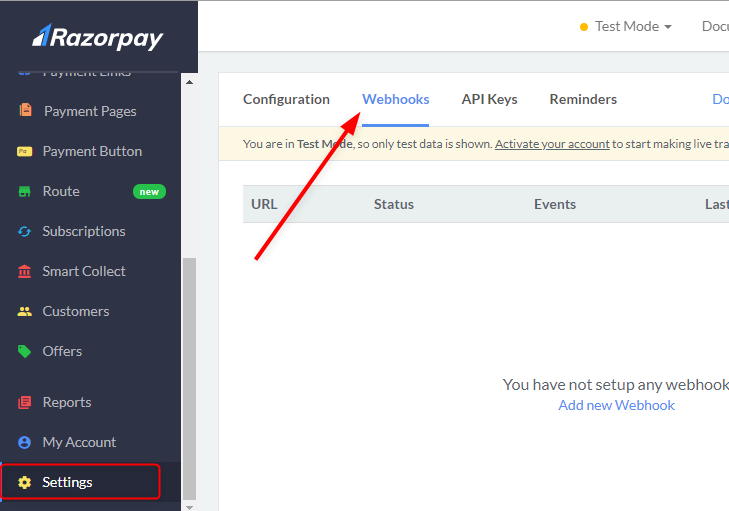Switch to the Reminders tab
This screenshot has height=511, width=729.
tap(583, 99)
